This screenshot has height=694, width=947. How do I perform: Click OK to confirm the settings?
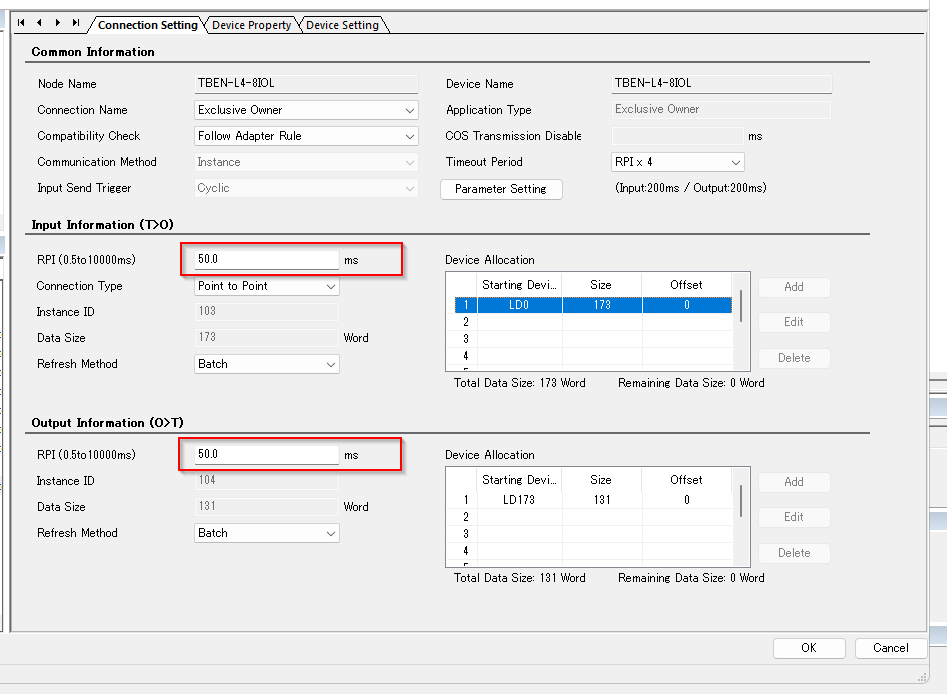coord(809,648)
